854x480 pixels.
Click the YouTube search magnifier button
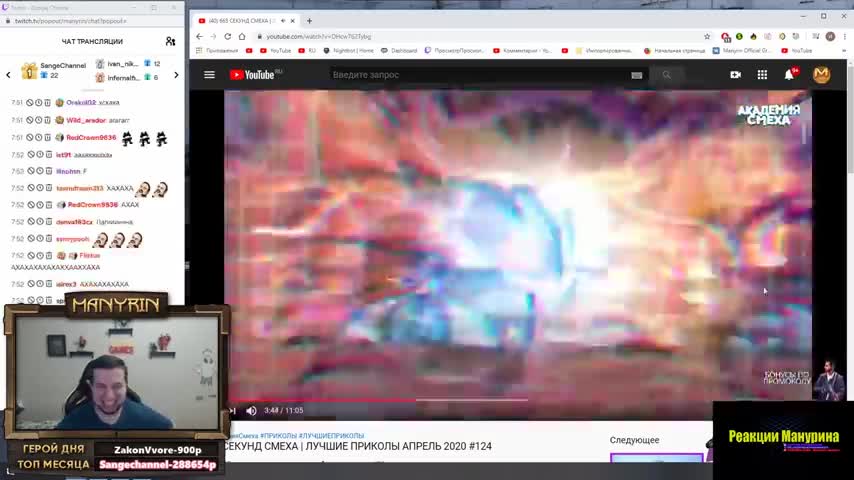pos(666,75)
